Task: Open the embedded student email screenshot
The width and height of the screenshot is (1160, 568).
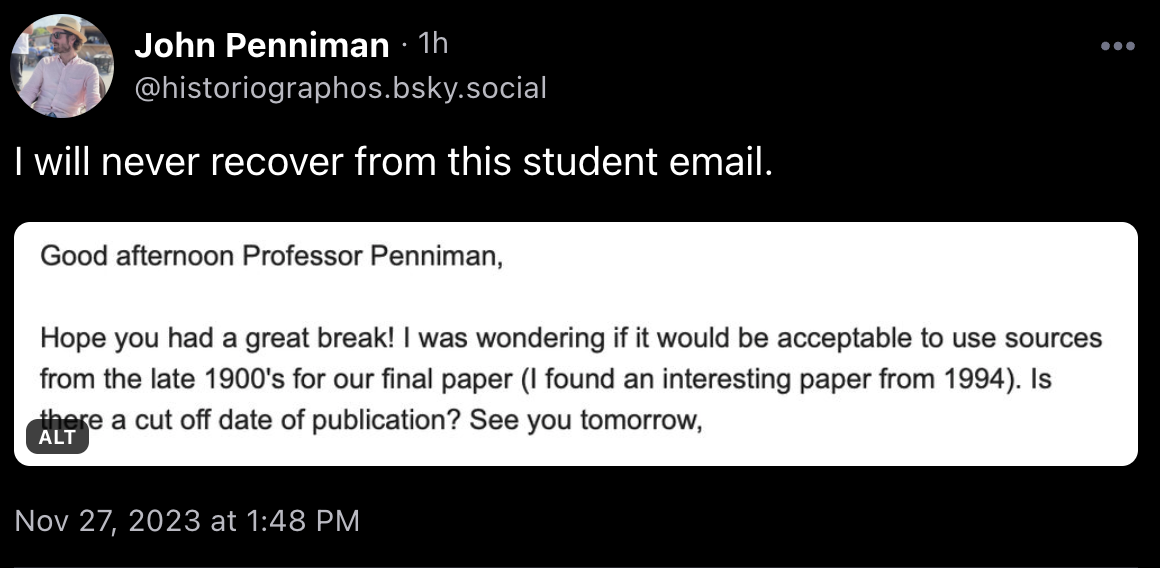Action: pyautogui.click(x=576, y=343)
